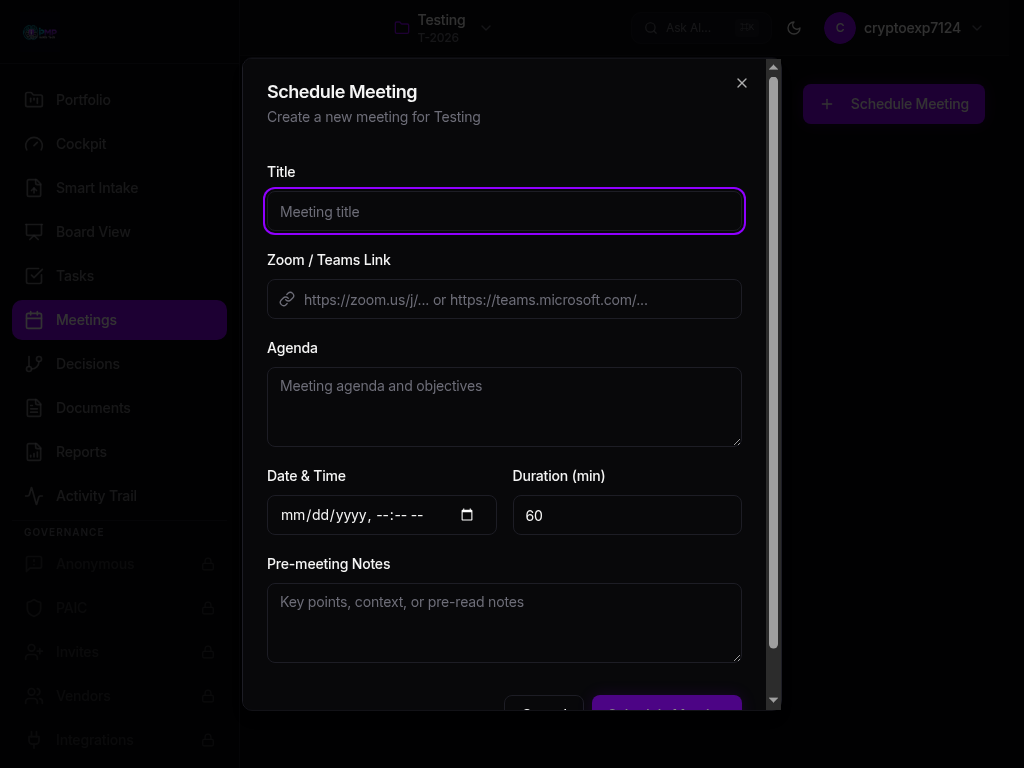Click the Ask AI search box
Screen dimensions: 1024x768
click(x=701, y=28)
